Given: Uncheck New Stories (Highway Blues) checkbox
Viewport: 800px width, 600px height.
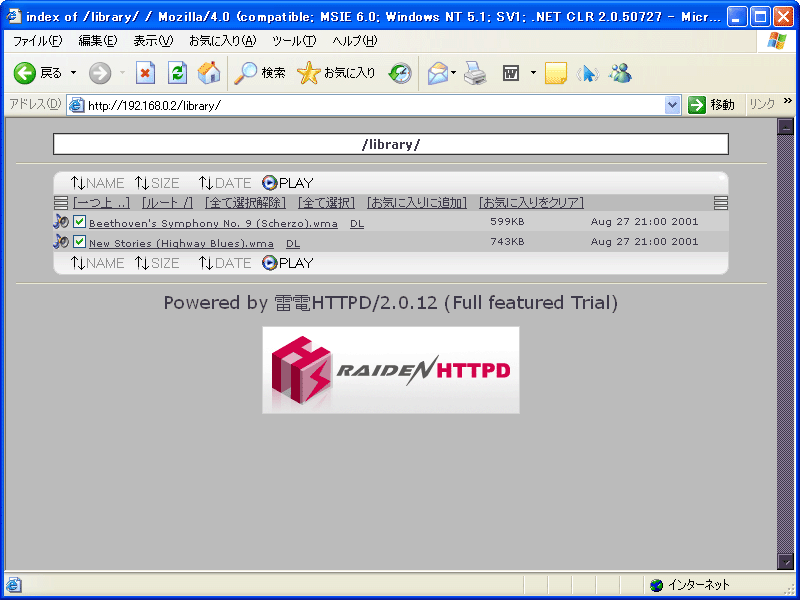Looking at the screenshot, I should tap(79, 241).
